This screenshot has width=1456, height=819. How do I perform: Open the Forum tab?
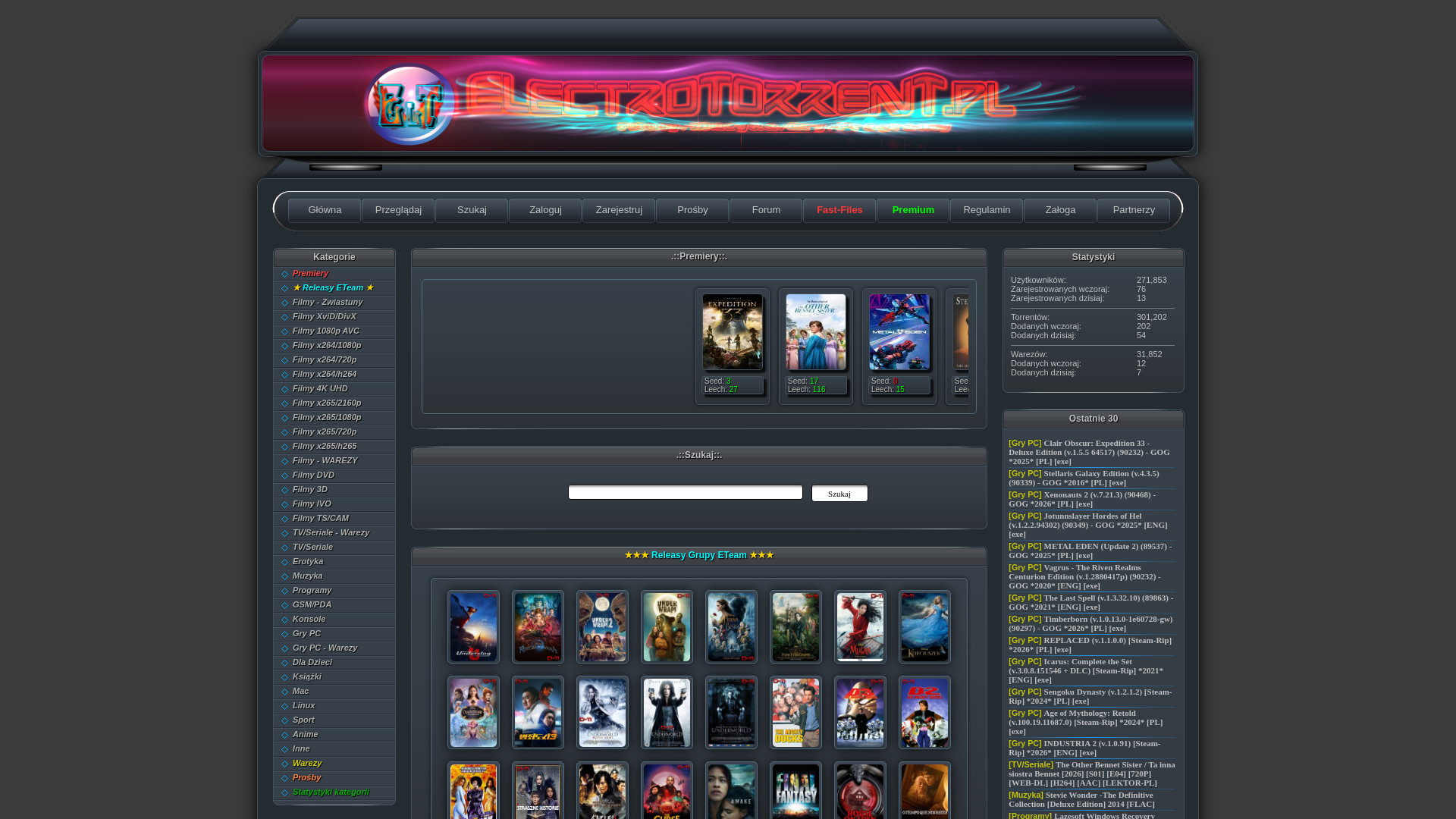(766, 210)
